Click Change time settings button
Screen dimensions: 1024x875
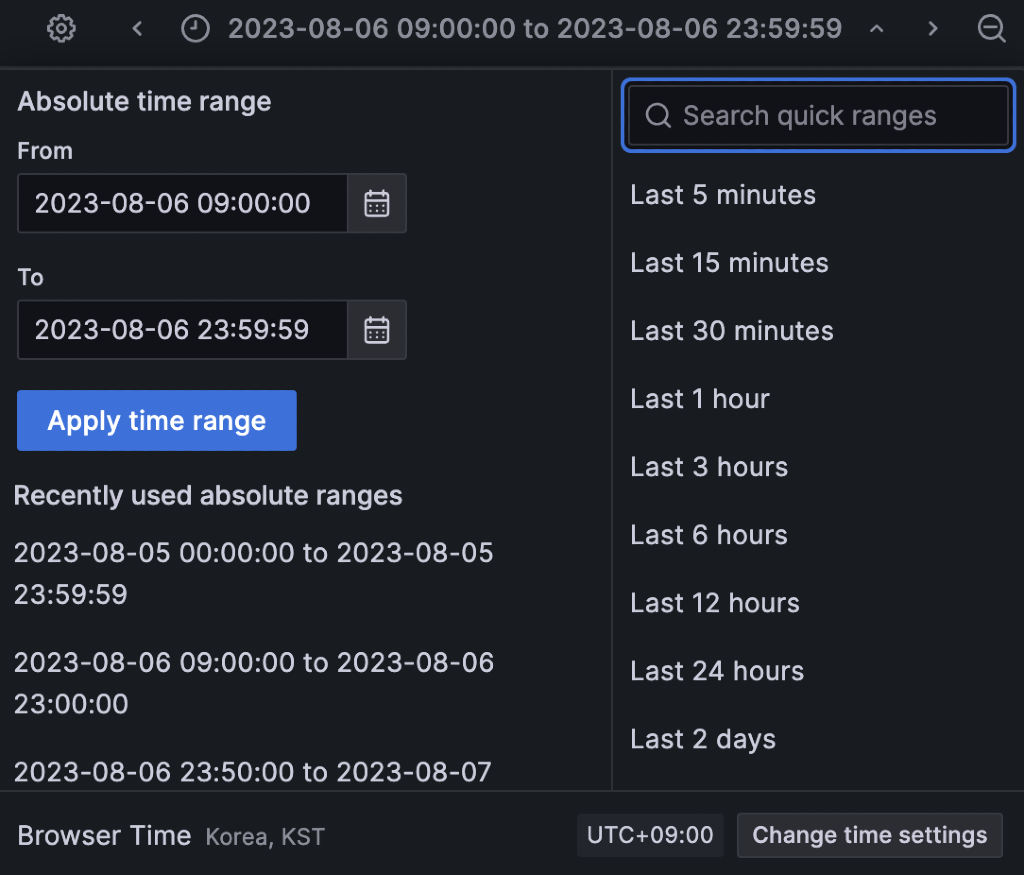[869, 835]
